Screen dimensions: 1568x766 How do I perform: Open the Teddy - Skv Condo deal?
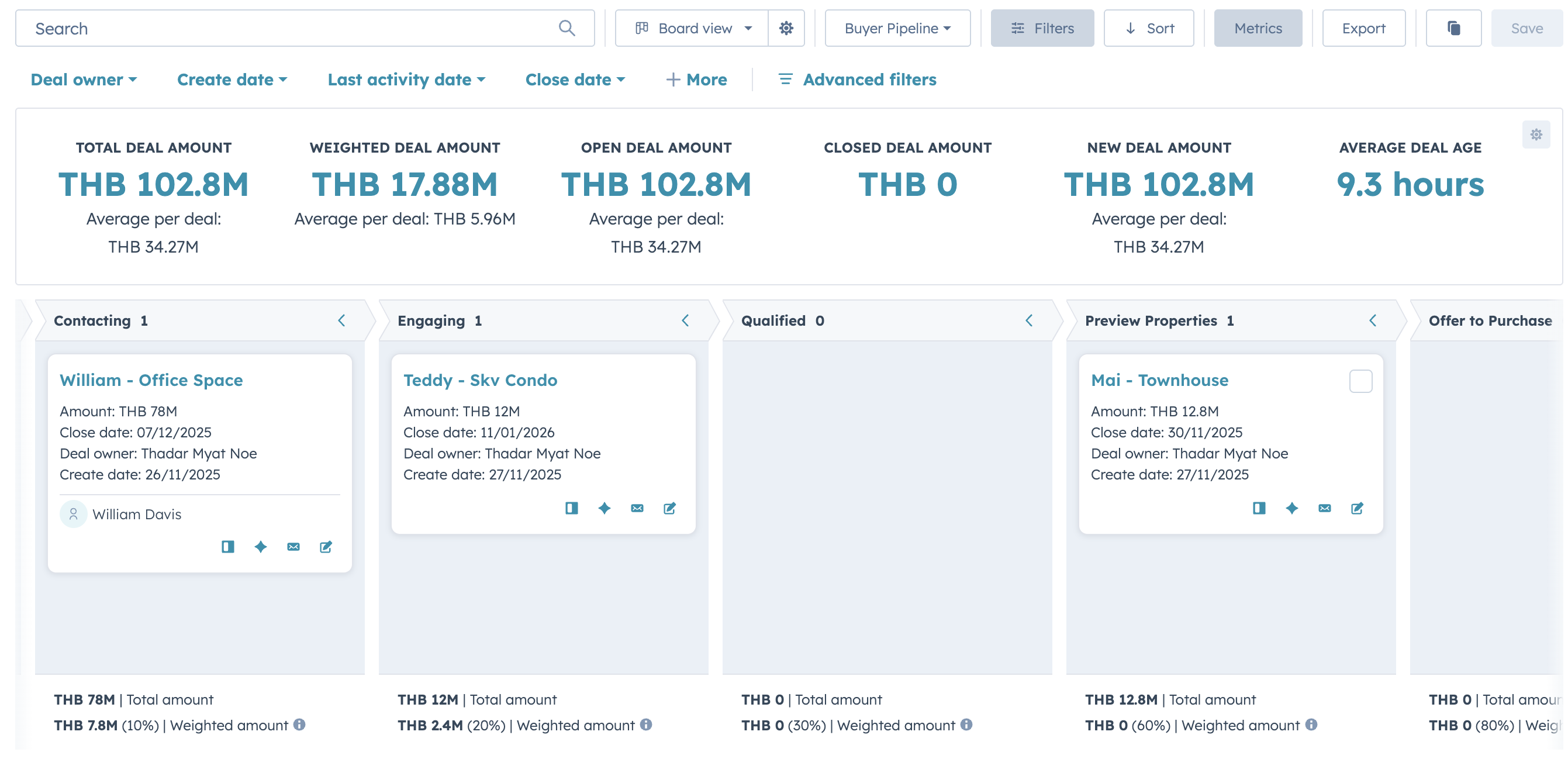(480, 379)
